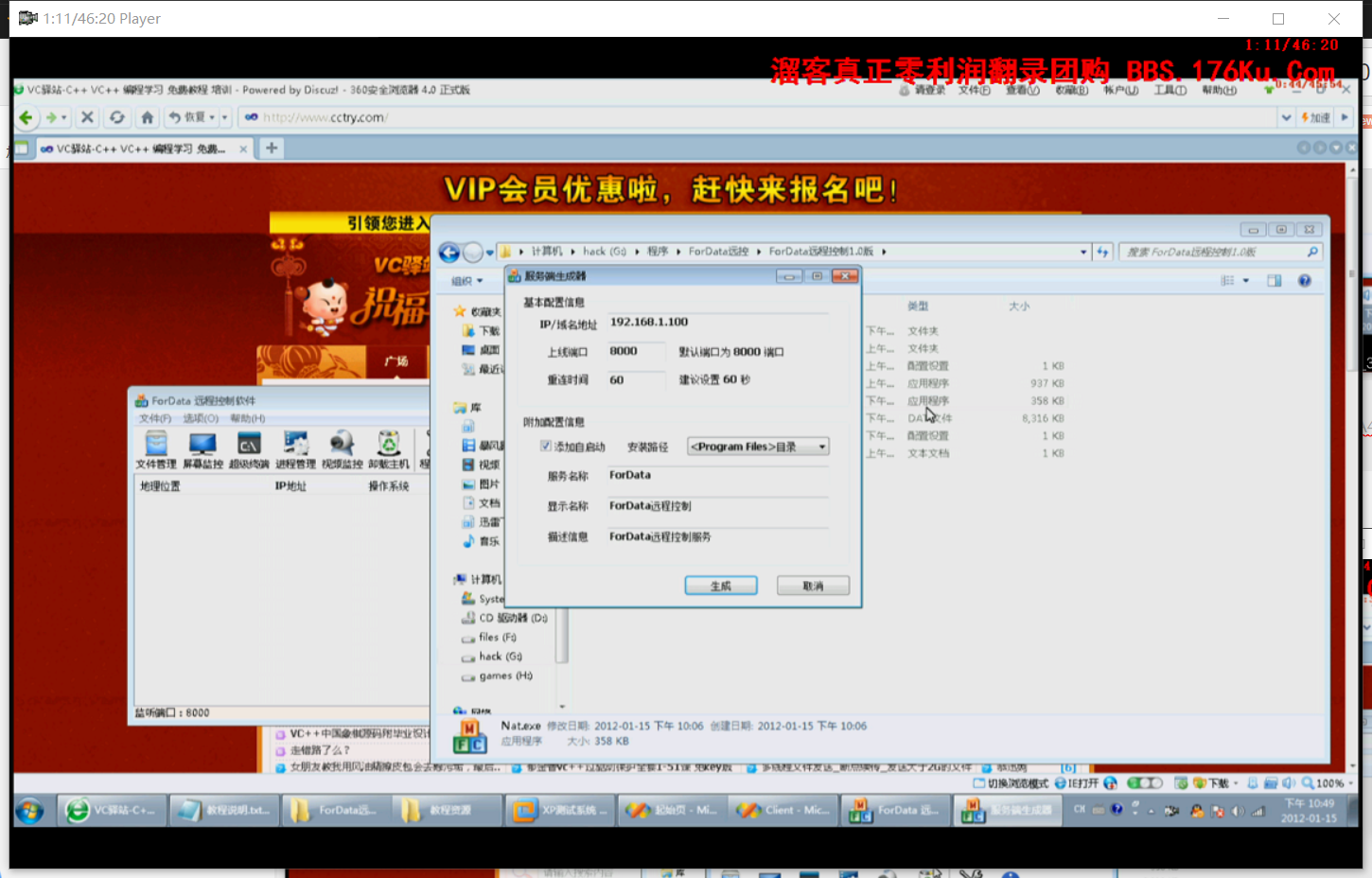Image resolution: width=1372 pixels, height=878 pixels.
Task: Open ForData远程 taskbar program button
Action: 896,810
